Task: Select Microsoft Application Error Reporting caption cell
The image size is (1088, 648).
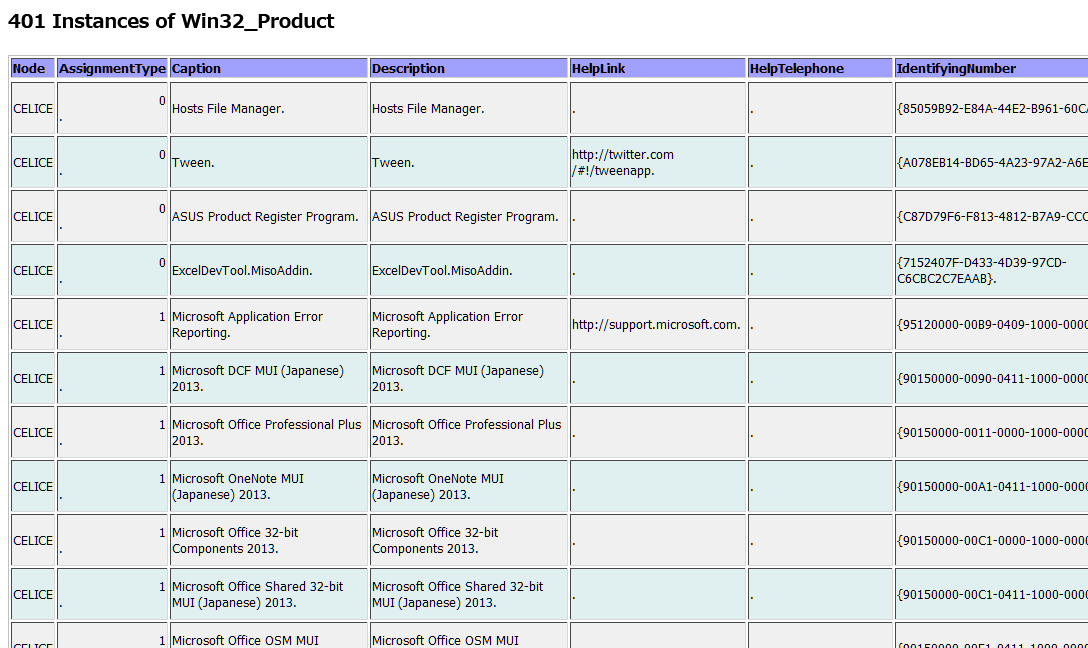Action: [247, 324]
